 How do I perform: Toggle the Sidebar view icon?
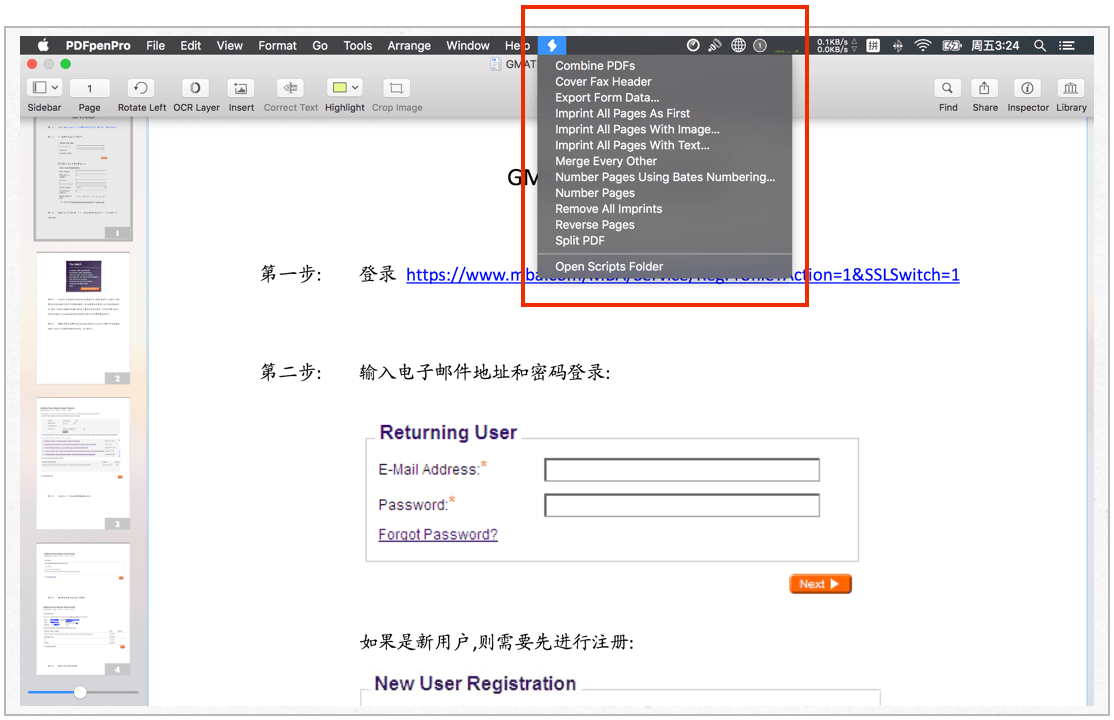40,87
